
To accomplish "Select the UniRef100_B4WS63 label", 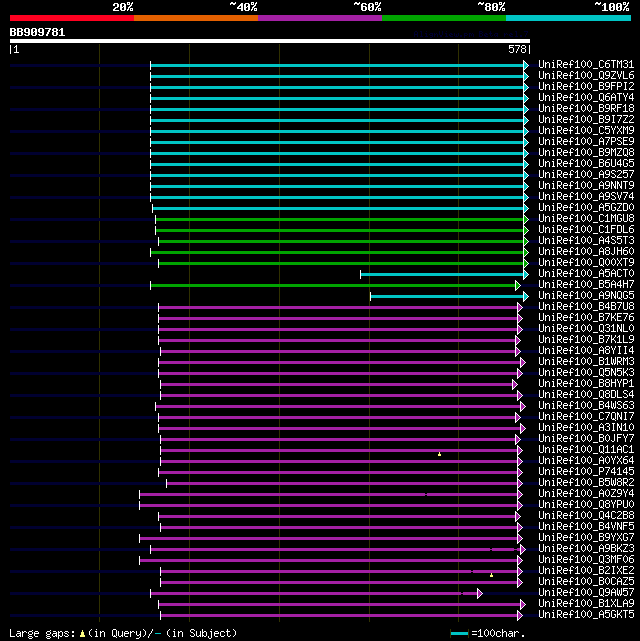I will pos(586,406).
